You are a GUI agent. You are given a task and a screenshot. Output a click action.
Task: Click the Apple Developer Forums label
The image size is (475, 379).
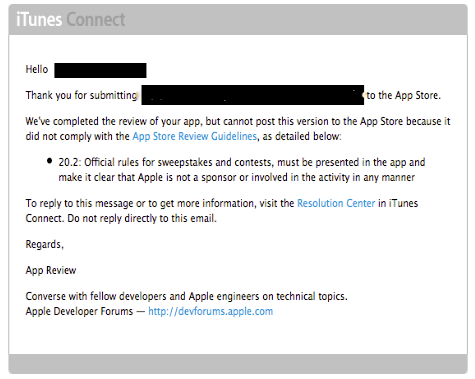[x=79, y=311]
